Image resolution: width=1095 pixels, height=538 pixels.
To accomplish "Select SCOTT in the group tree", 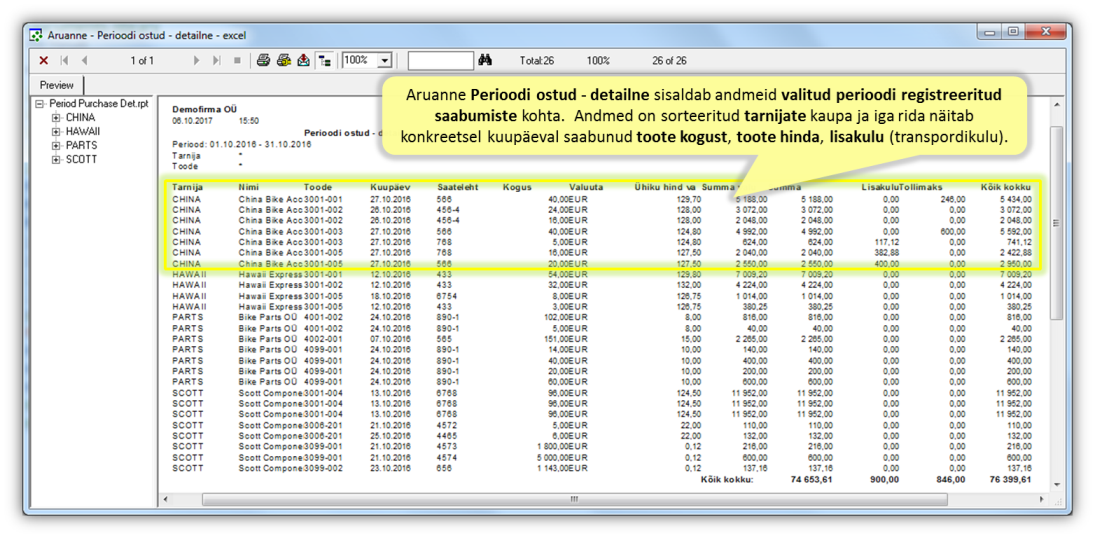I will click(81, 159).
